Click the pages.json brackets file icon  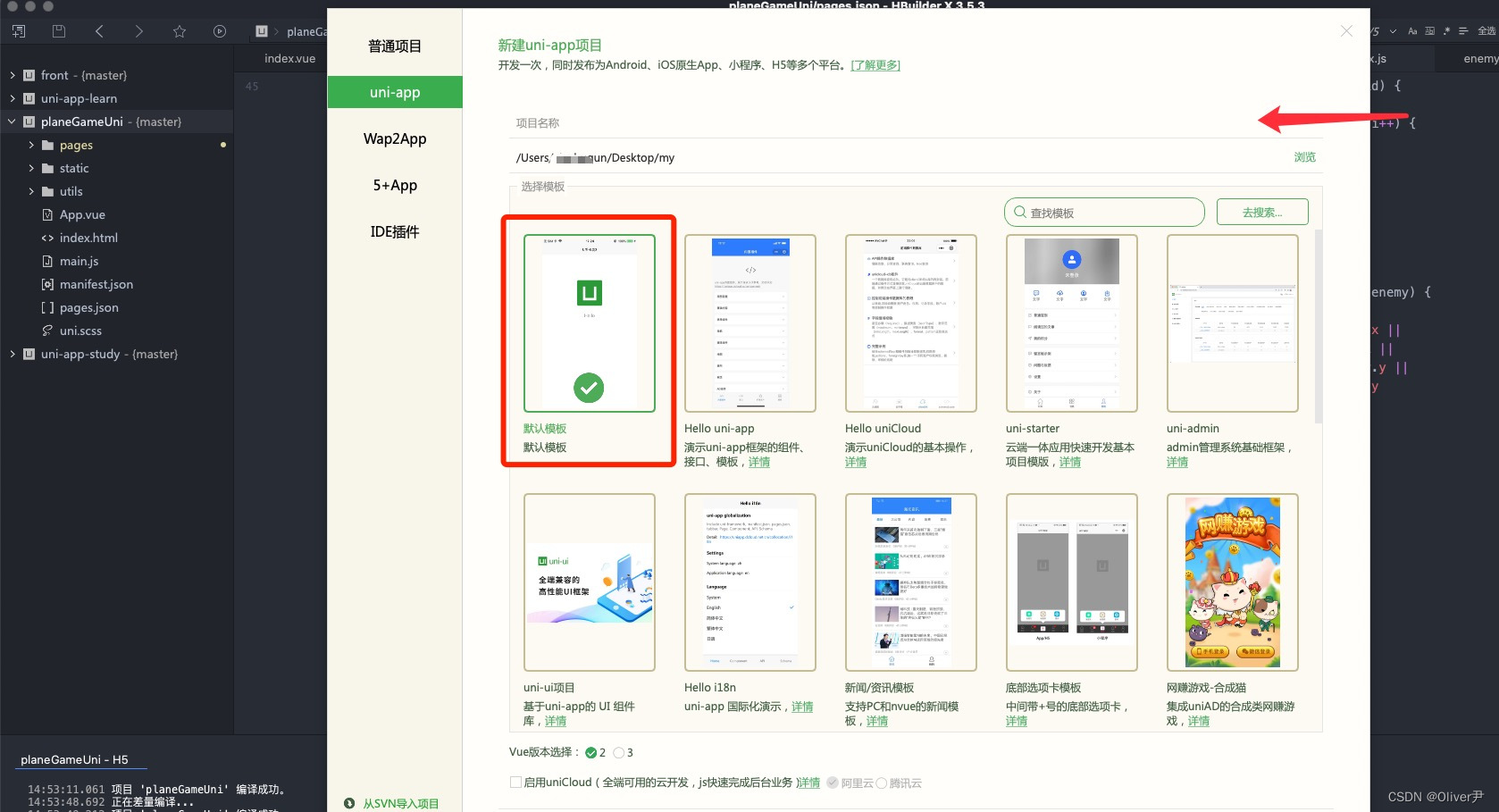click(47, 307)
